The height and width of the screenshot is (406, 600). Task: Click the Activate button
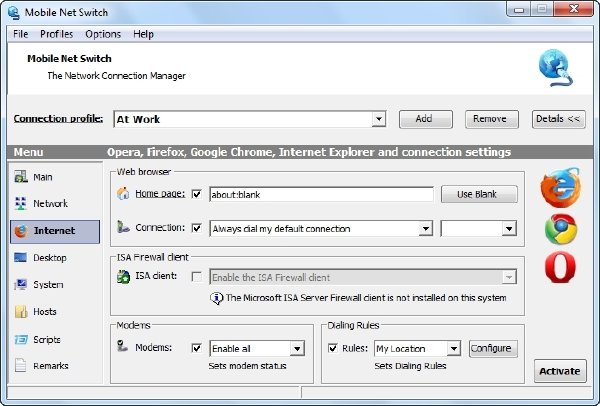click(560, 371)
